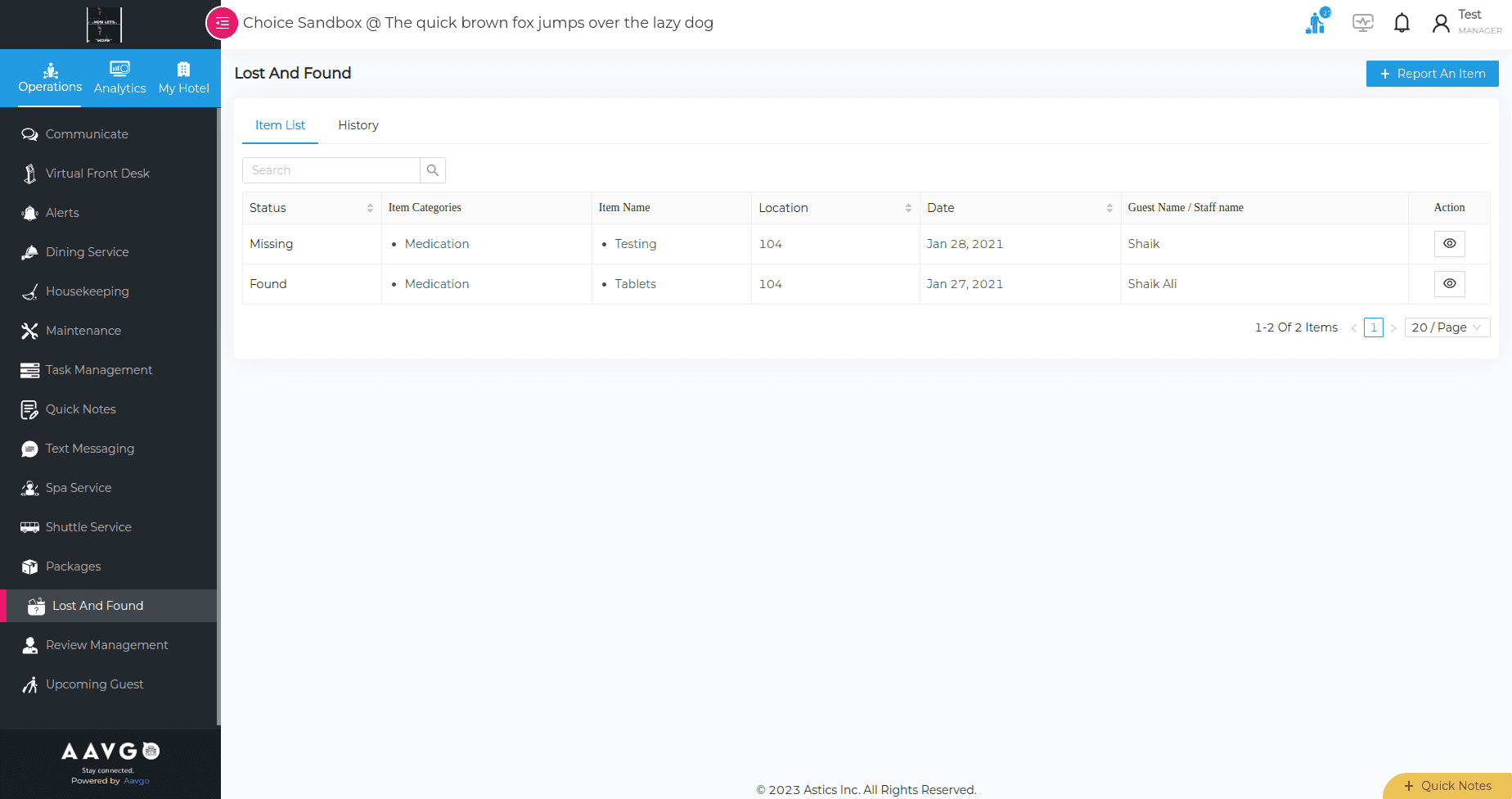
Task: Toggle the pink sidebar collapse button
Action: click(x=222, y=23)
